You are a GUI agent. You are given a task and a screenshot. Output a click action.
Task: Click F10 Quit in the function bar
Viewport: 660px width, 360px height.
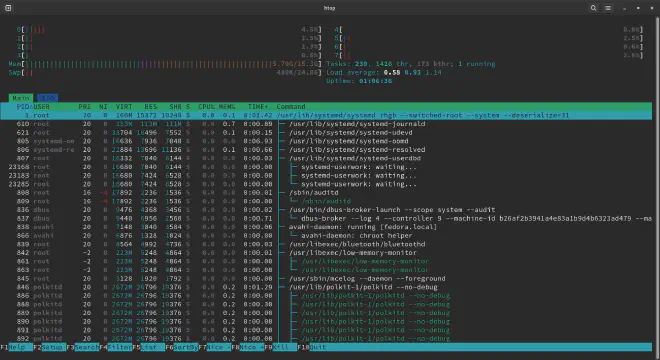tap(312, 347)
